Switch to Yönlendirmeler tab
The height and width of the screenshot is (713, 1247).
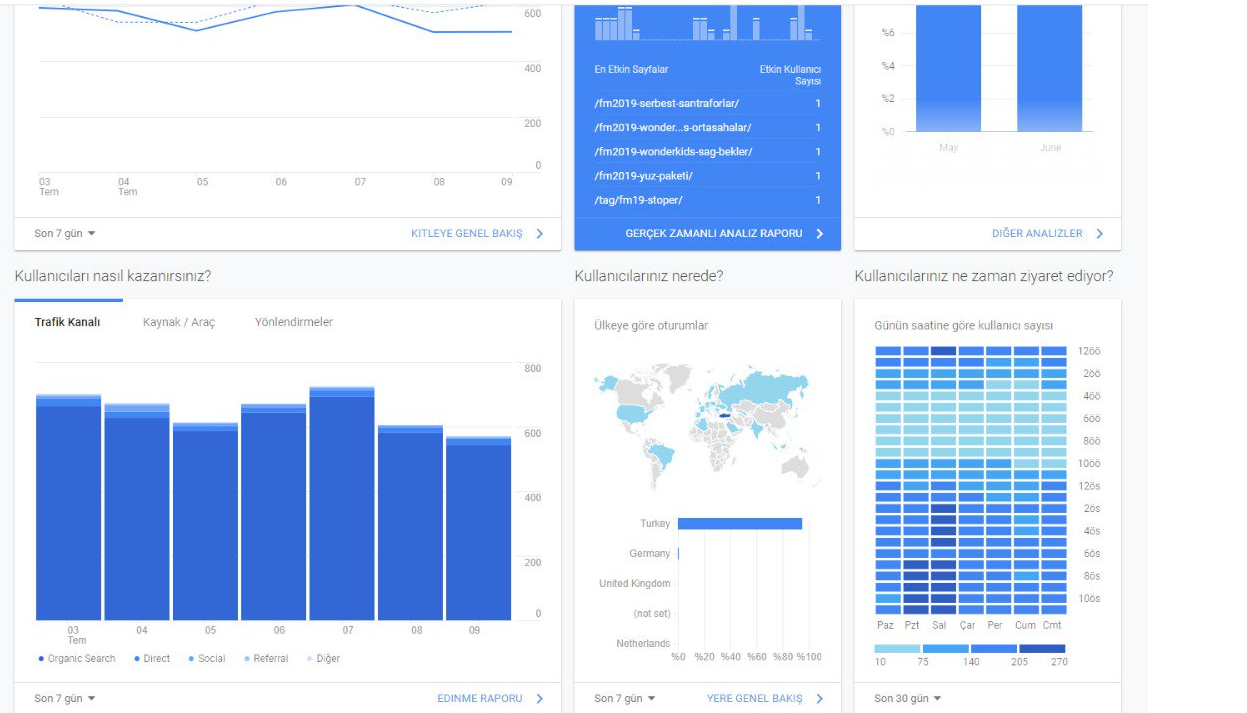294,322
